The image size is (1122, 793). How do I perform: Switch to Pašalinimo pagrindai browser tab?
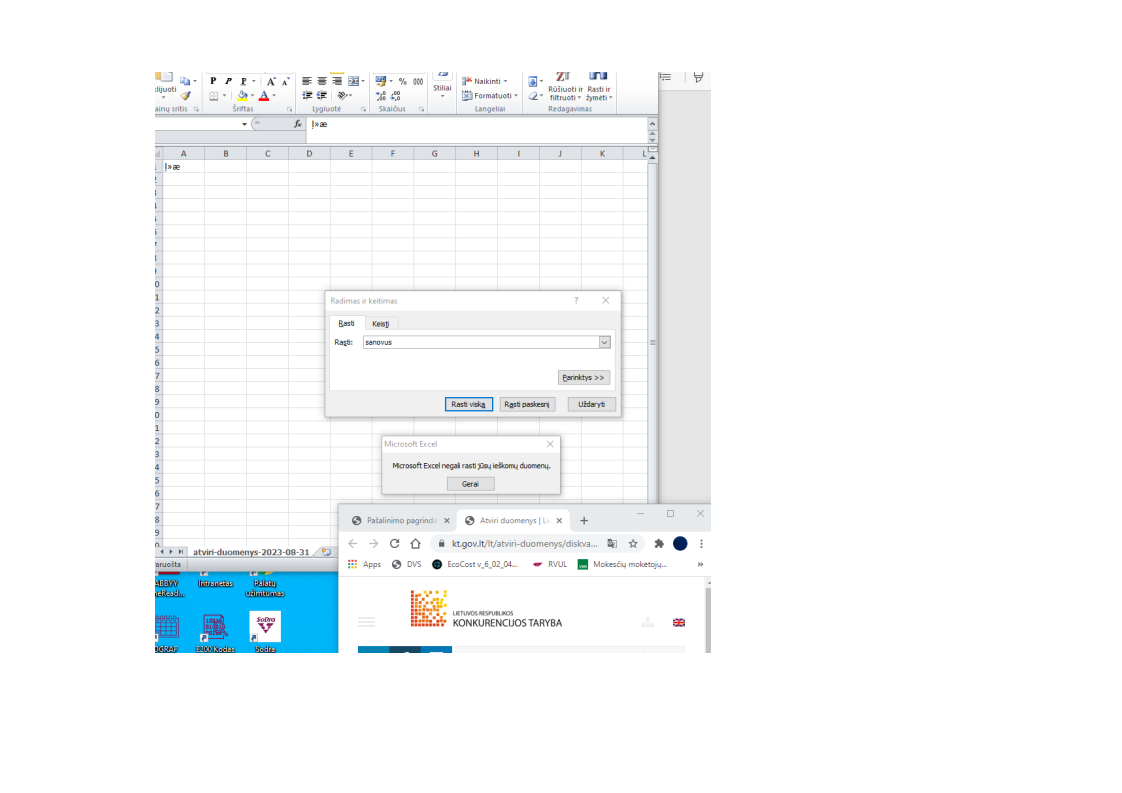tap(395, 520)
